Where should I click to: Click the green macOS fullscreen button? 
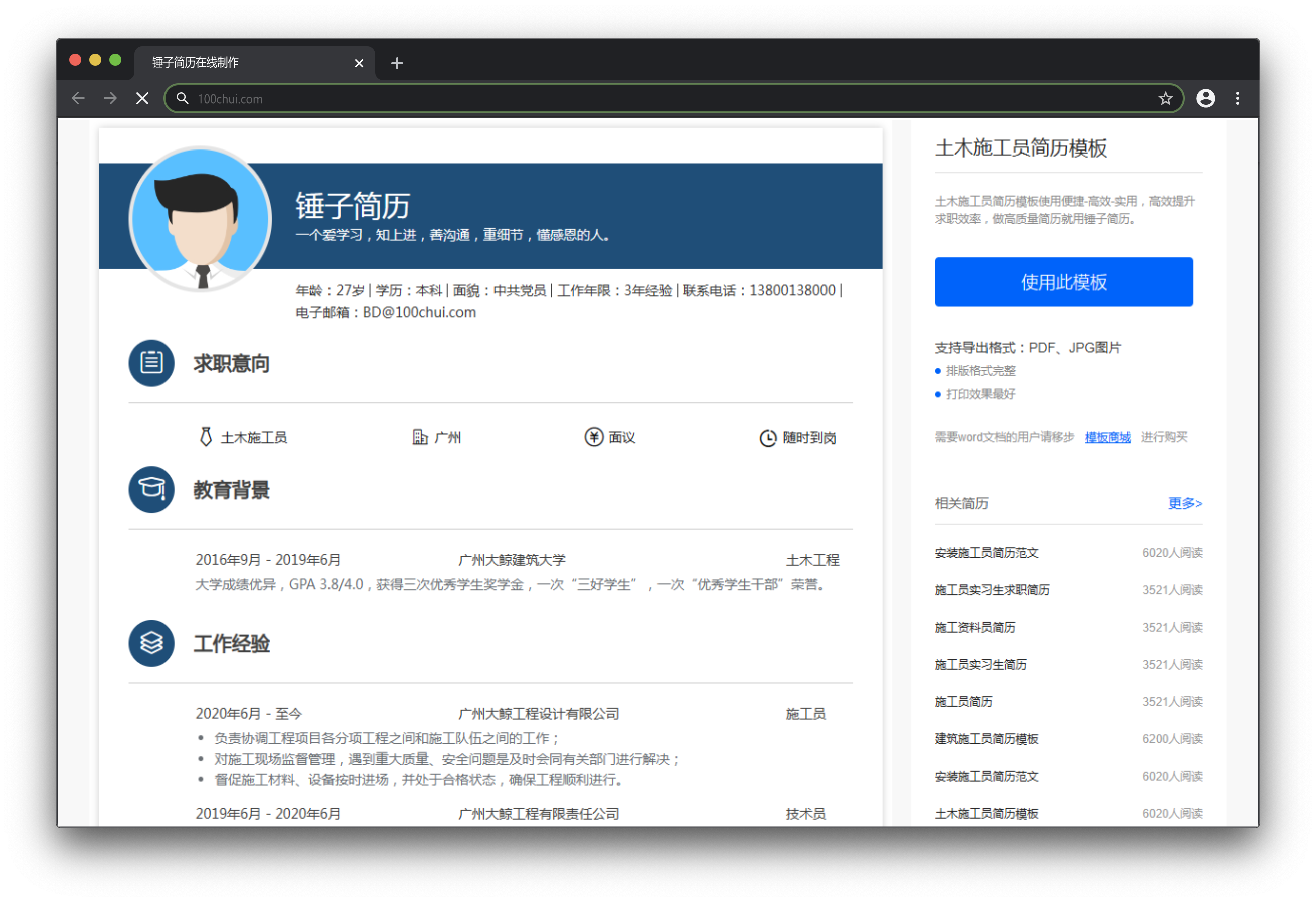pyautogui.click(x=115, y=60)
